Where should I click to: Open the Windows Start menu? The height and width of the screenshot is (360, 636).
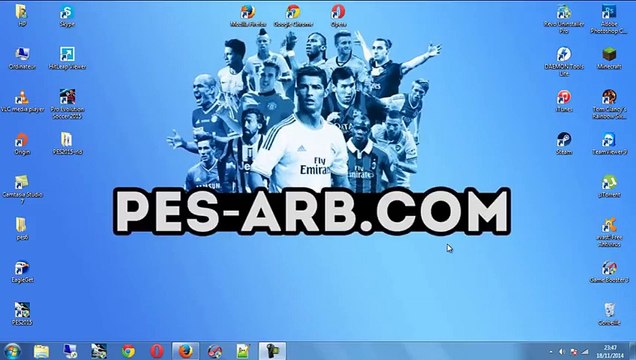pyautogui.click(x=12, y=351)
